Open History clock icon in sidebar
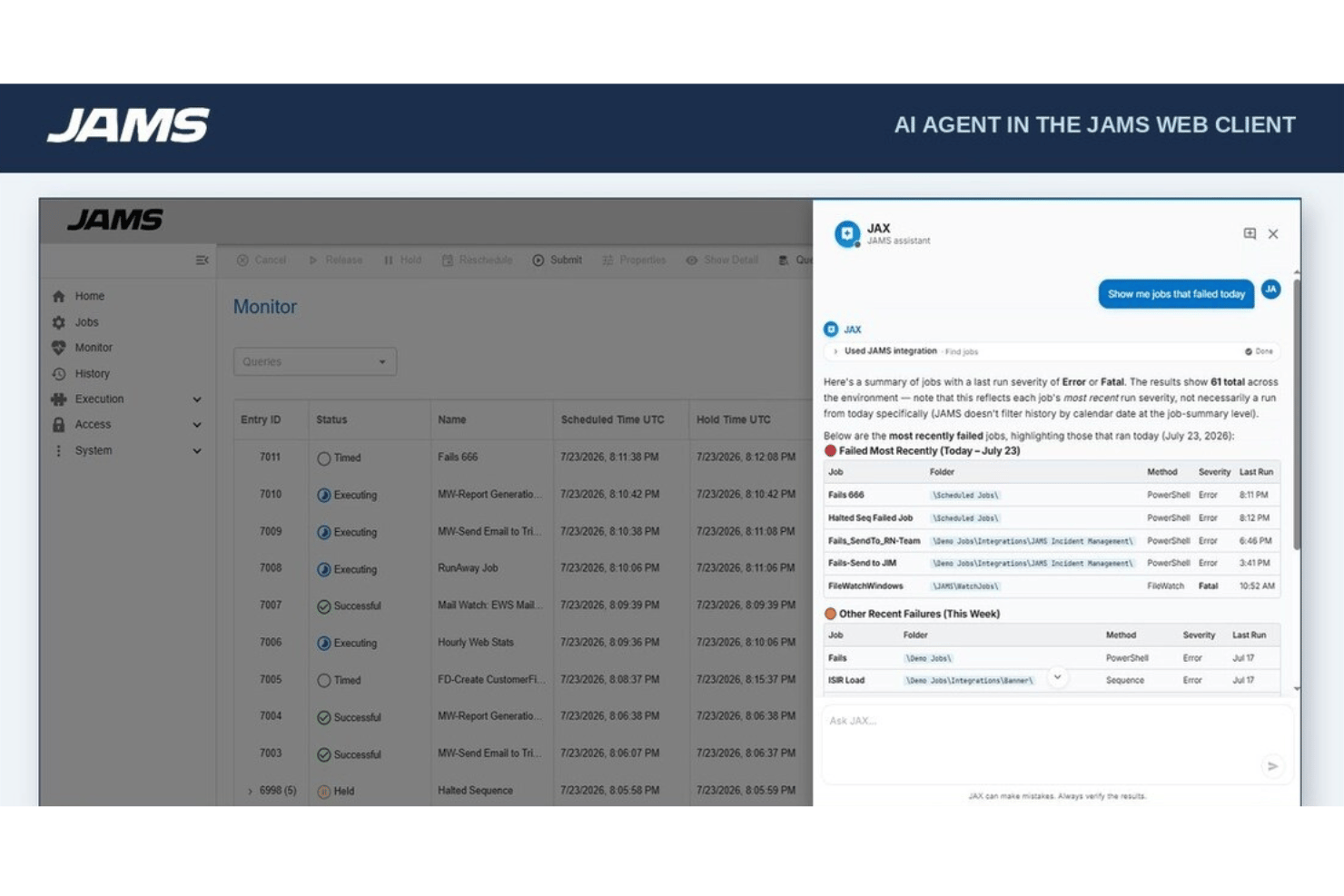The image size is (1344, 896). coord(59,374)
